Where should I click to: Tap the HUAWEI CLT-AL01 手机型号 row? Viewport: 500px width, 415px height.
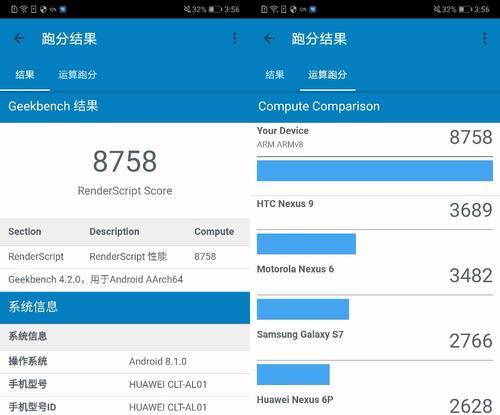125,384
